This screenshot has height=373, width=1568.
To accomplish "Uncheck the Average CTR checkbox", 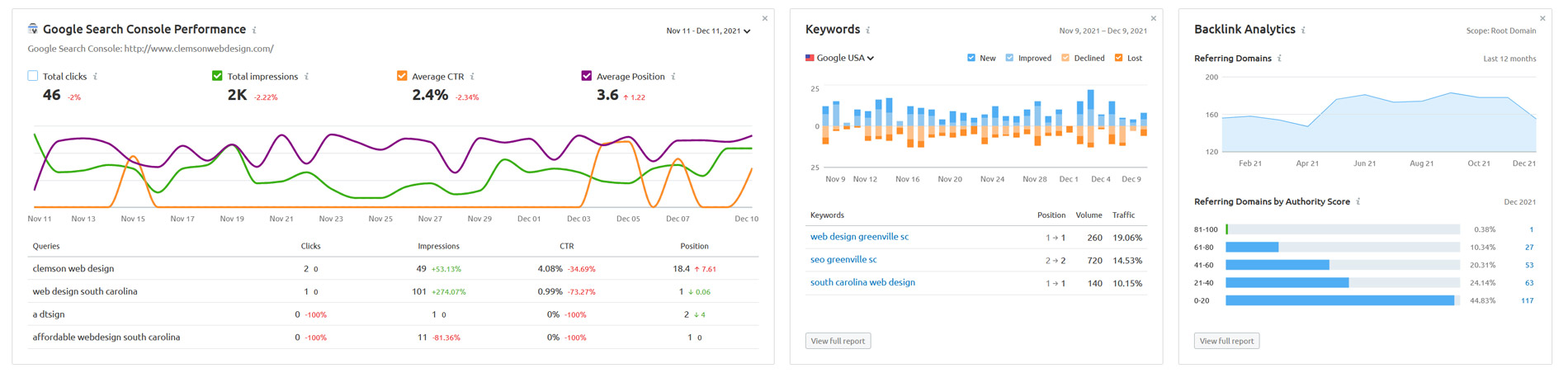I will pos(402,75).
